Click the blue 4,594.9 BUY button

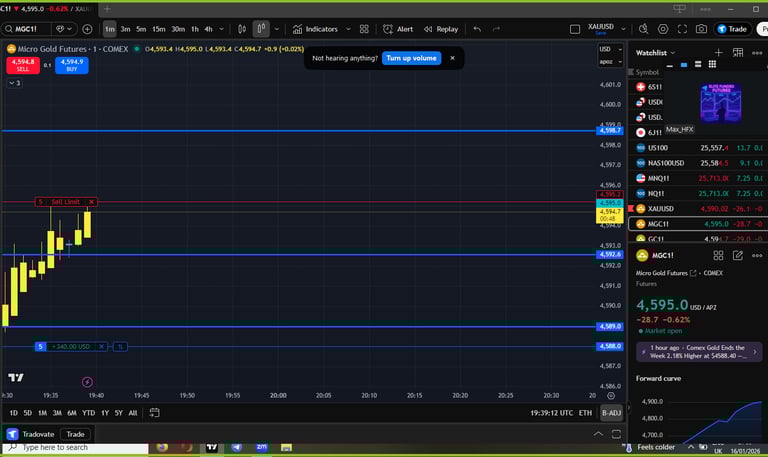(x=72, y=65)
